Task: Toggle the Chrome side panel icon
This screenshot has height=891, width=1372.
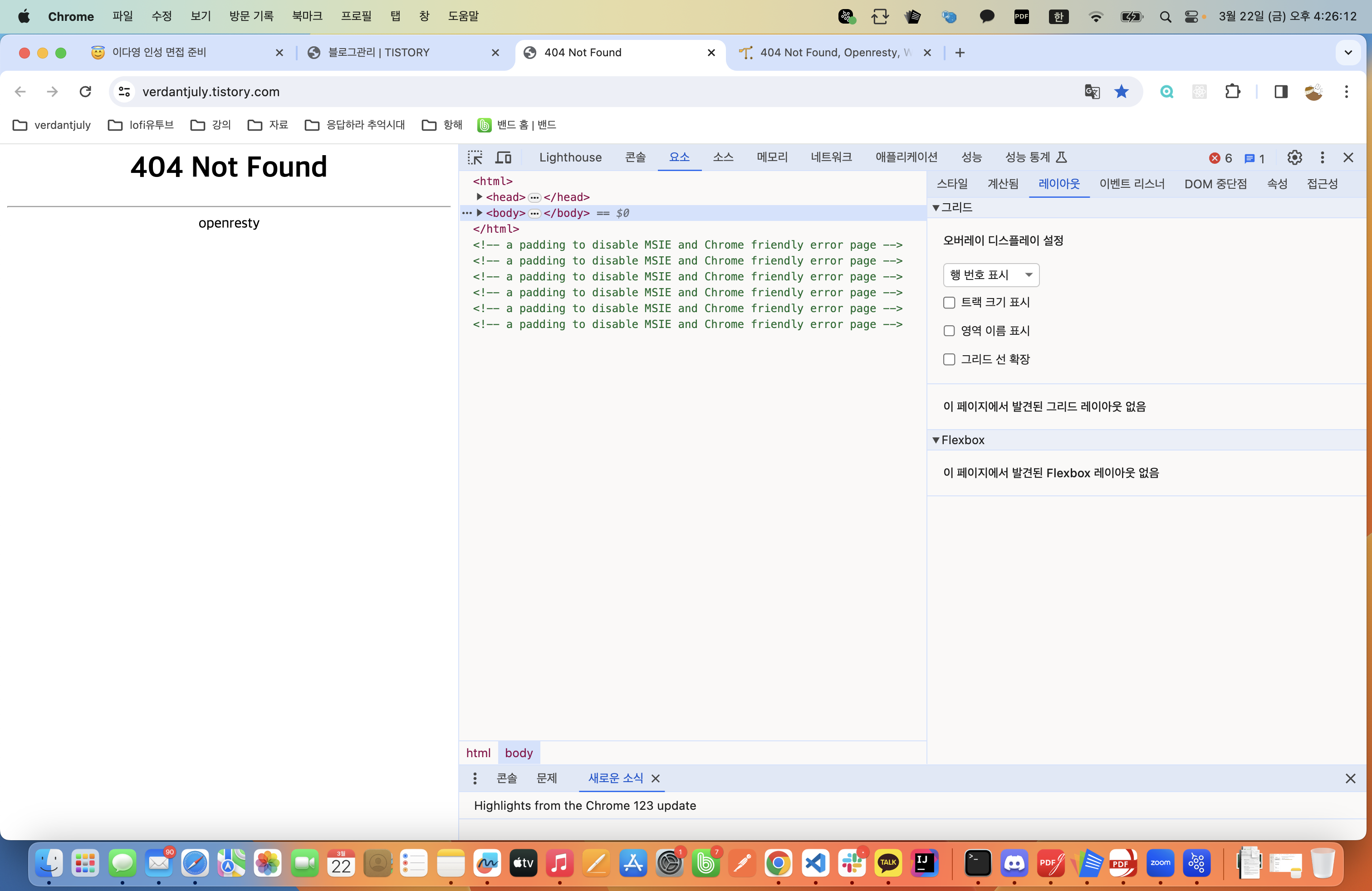Action: [1281, 92]
